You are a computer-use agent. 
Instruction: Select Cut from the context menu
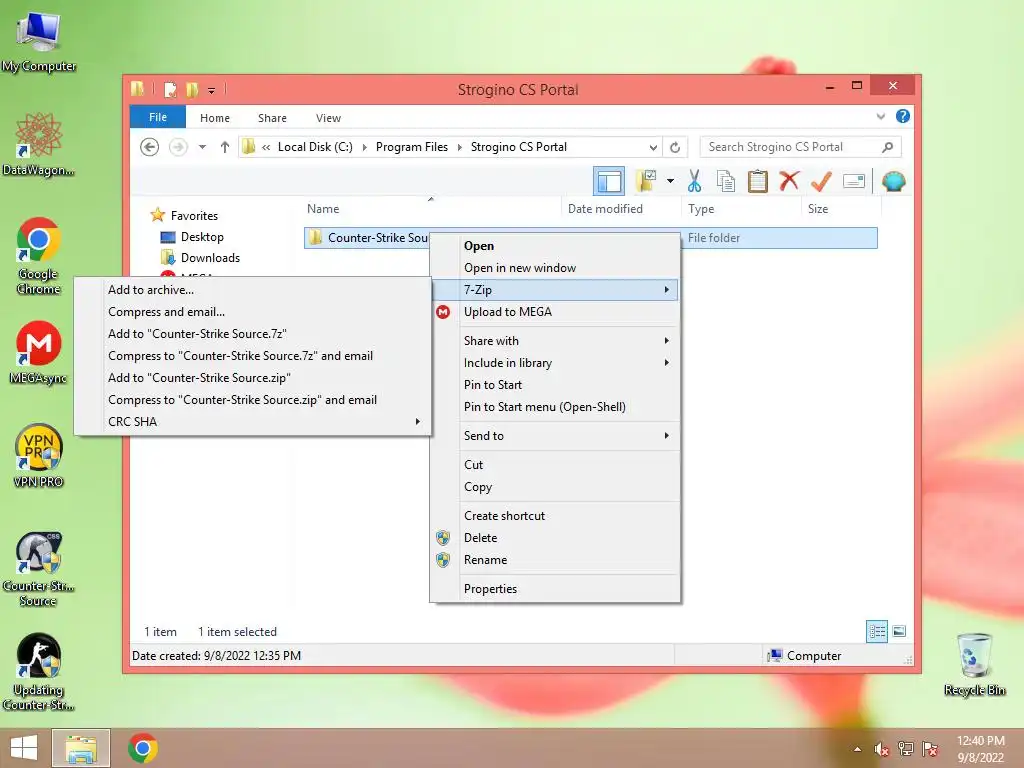554,464
